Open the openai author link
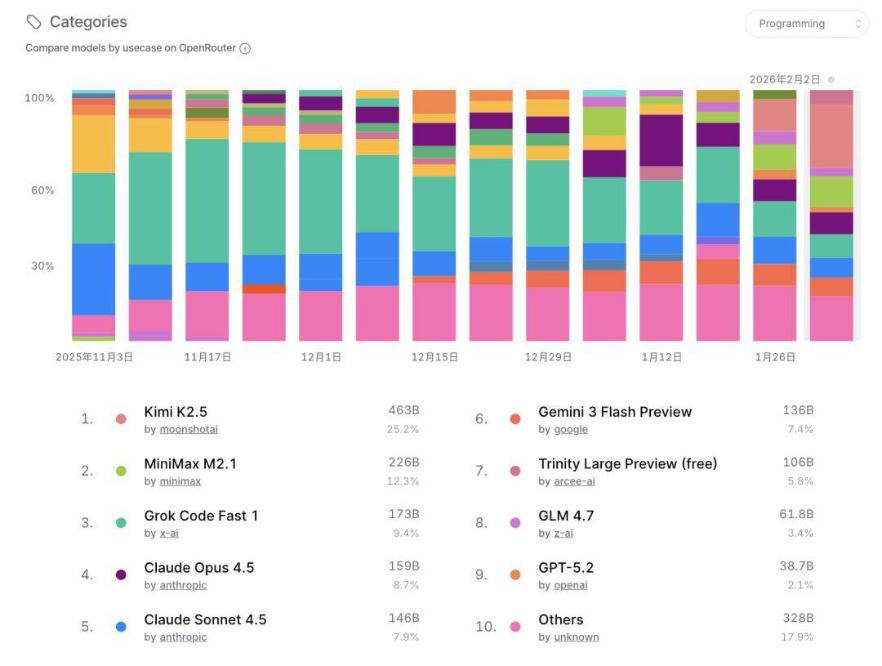Viewport: 882px width, 666px height. tap(575, 586)
